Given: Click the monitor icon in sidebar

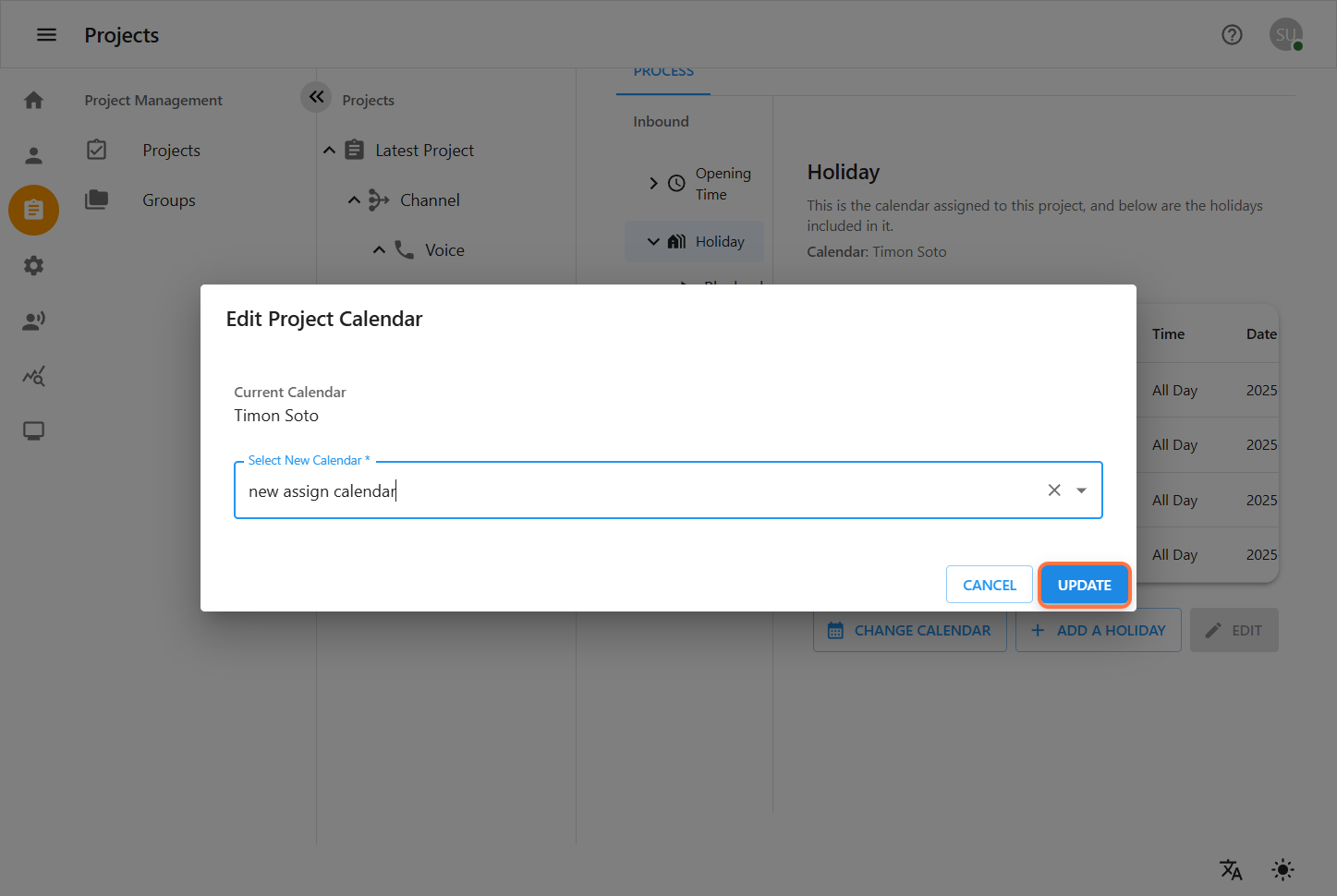Looking at the screenshot, I should point(34,431).
